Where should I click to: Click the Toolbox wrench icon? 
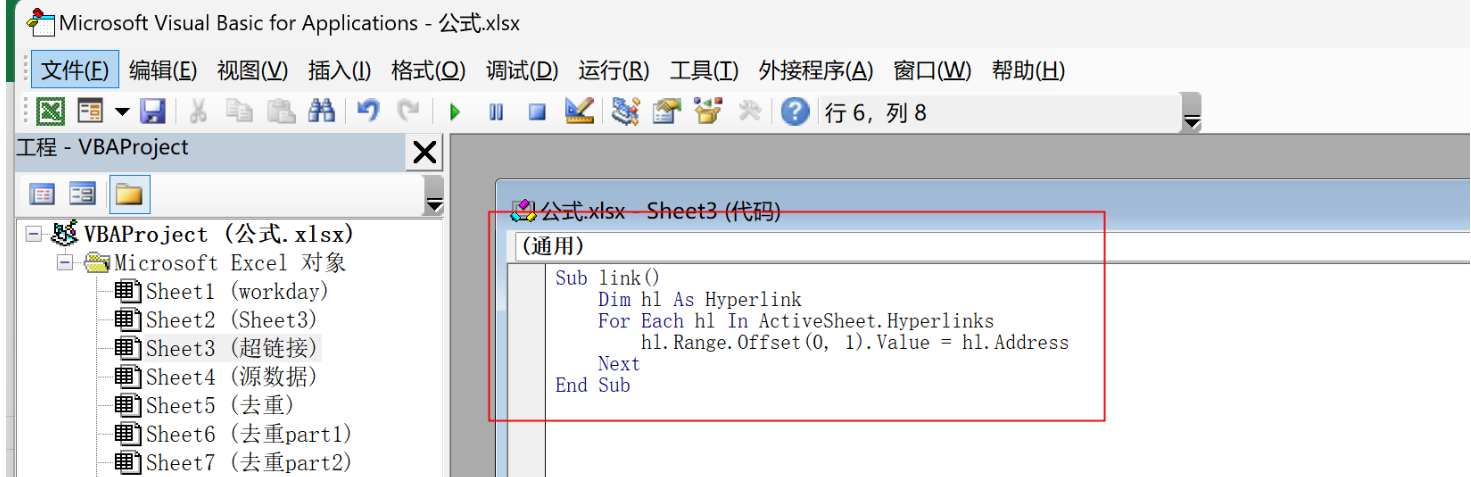pos(749,111)
